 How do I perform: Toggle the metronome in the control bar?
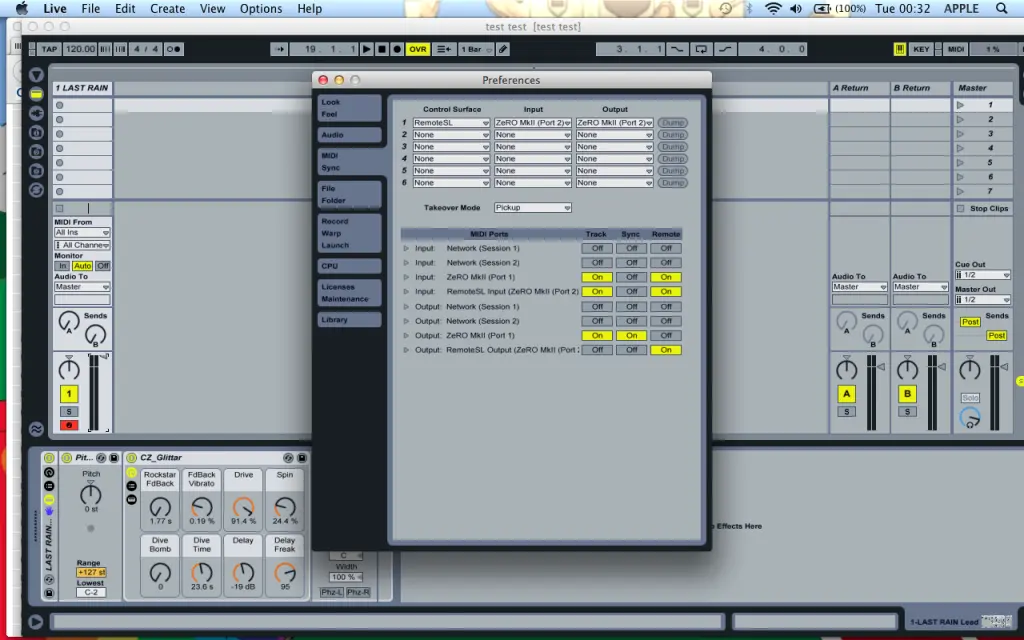click(173, 49)
